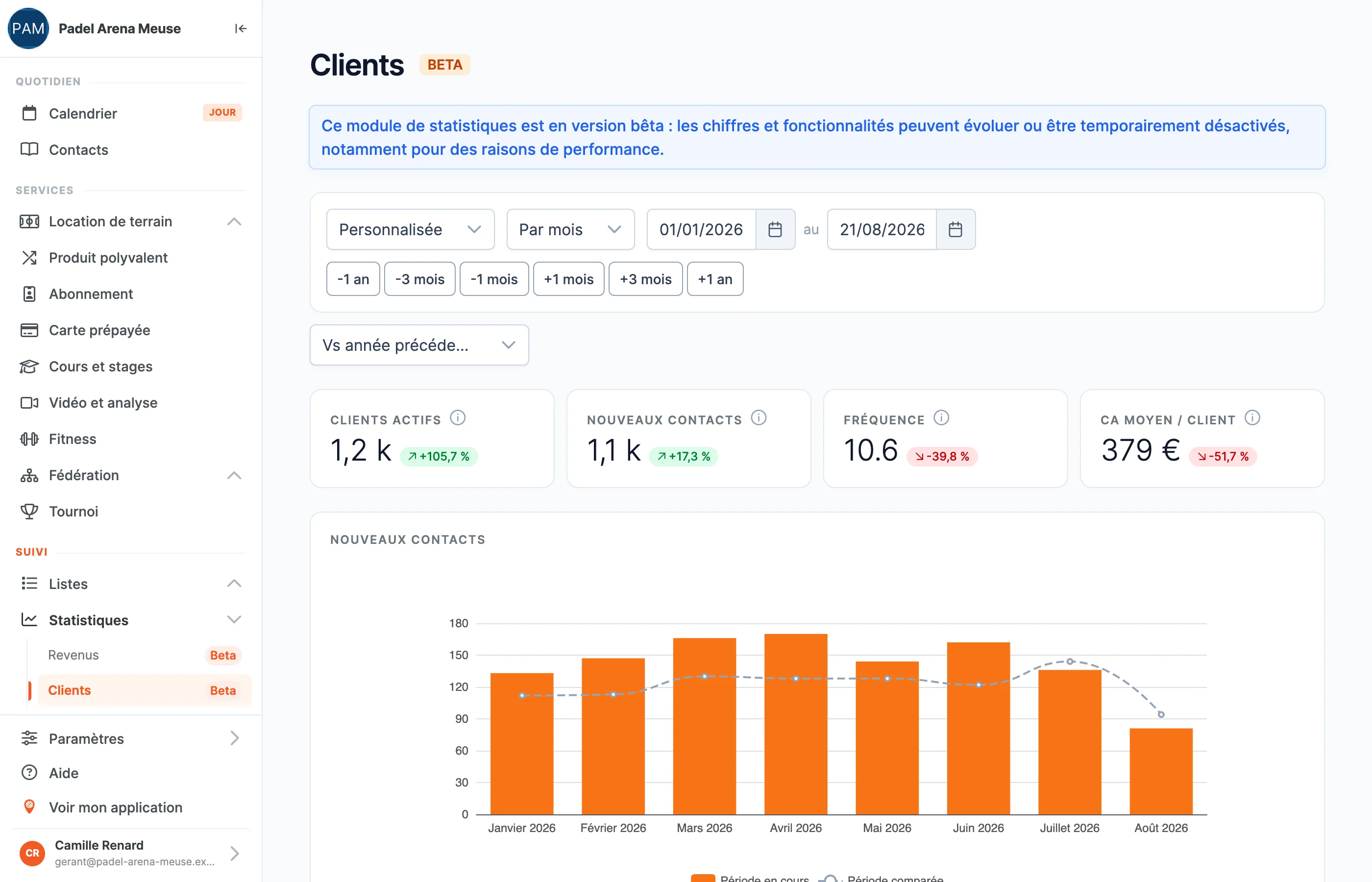Shift period back with -1 an
Image resolution: width=1372 pixels, height=882 pixels.
(x=353, y=279)
